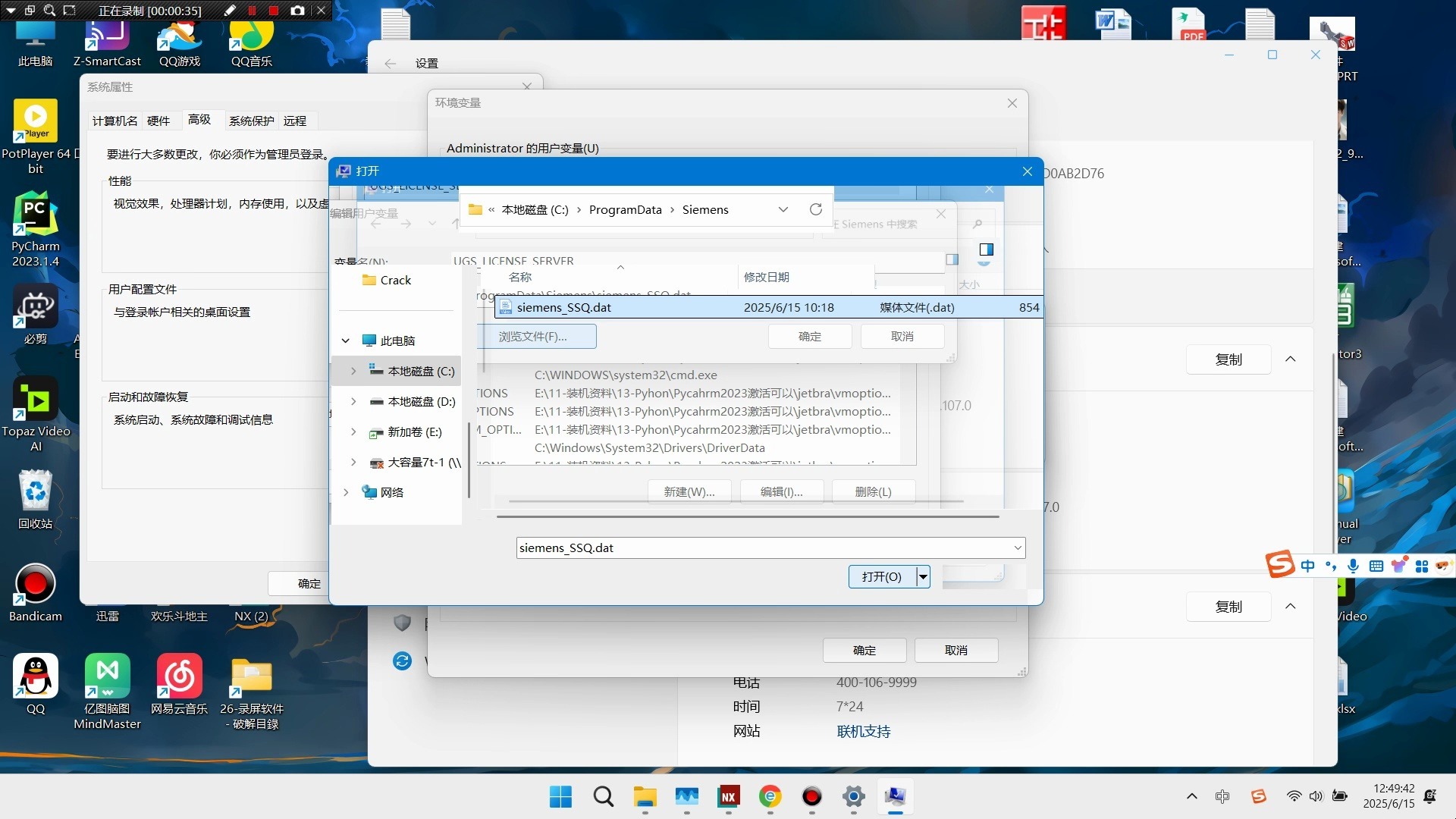1456x819 pixels.
Task: Open the 远程 tab
Action: [295, 121]
